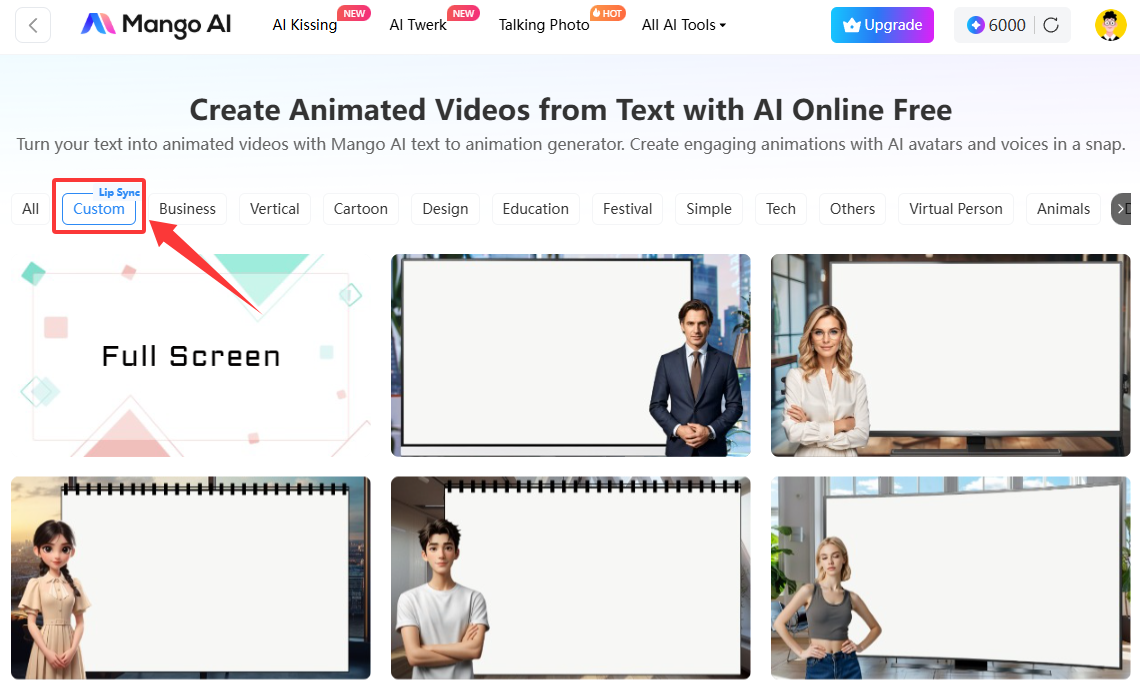Open the All AI Tools dropdown
This screenshot has height=687, width=1140.
click(683, 25)
